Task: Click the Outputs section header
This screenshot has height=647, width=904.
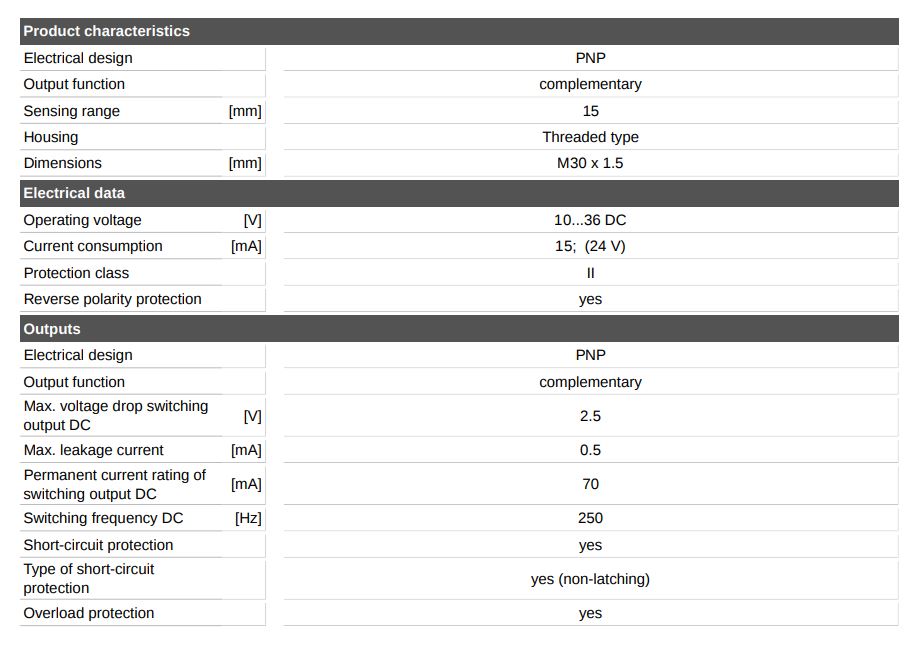Action: click(x=52, y=329)
